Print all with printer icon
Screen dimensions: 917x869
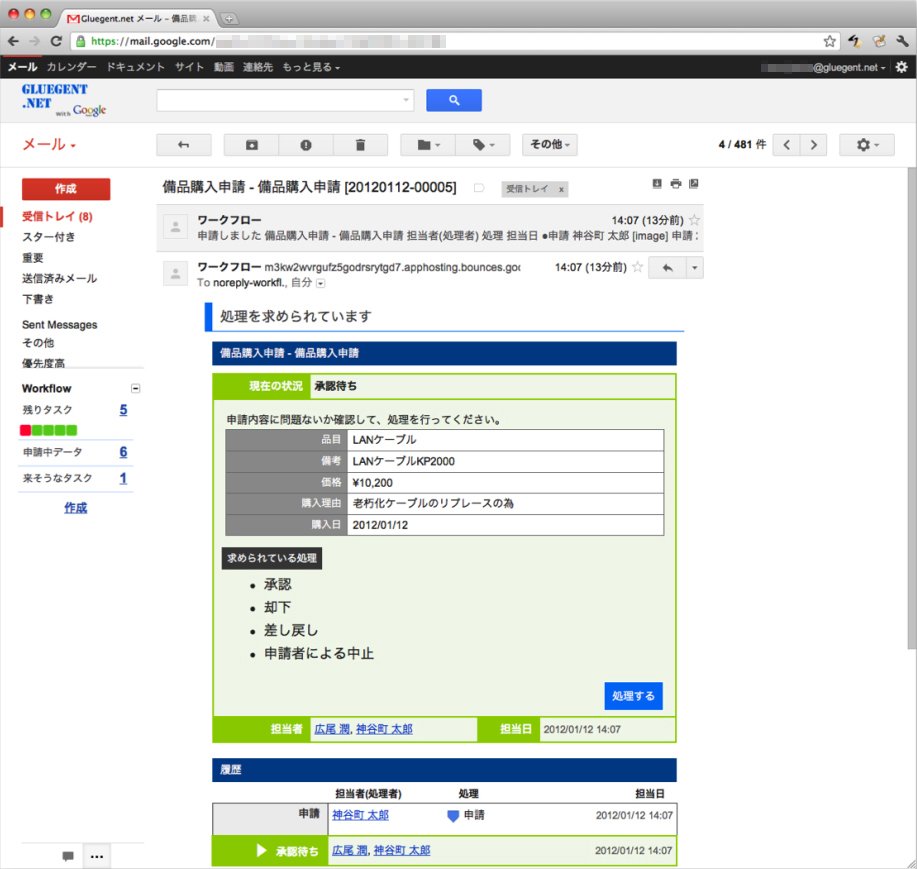click(675, 184)
